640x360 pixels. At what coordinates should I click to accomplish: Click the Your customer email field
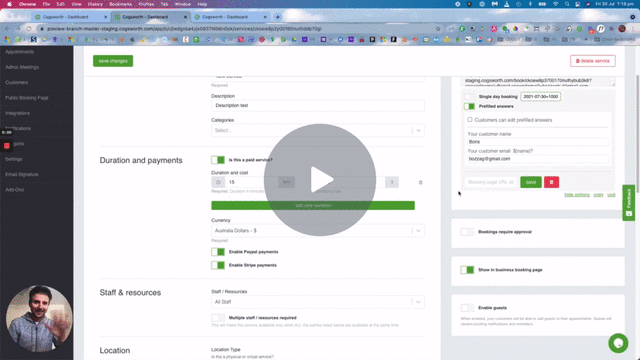pyautogui.click(x=538, y=159)
